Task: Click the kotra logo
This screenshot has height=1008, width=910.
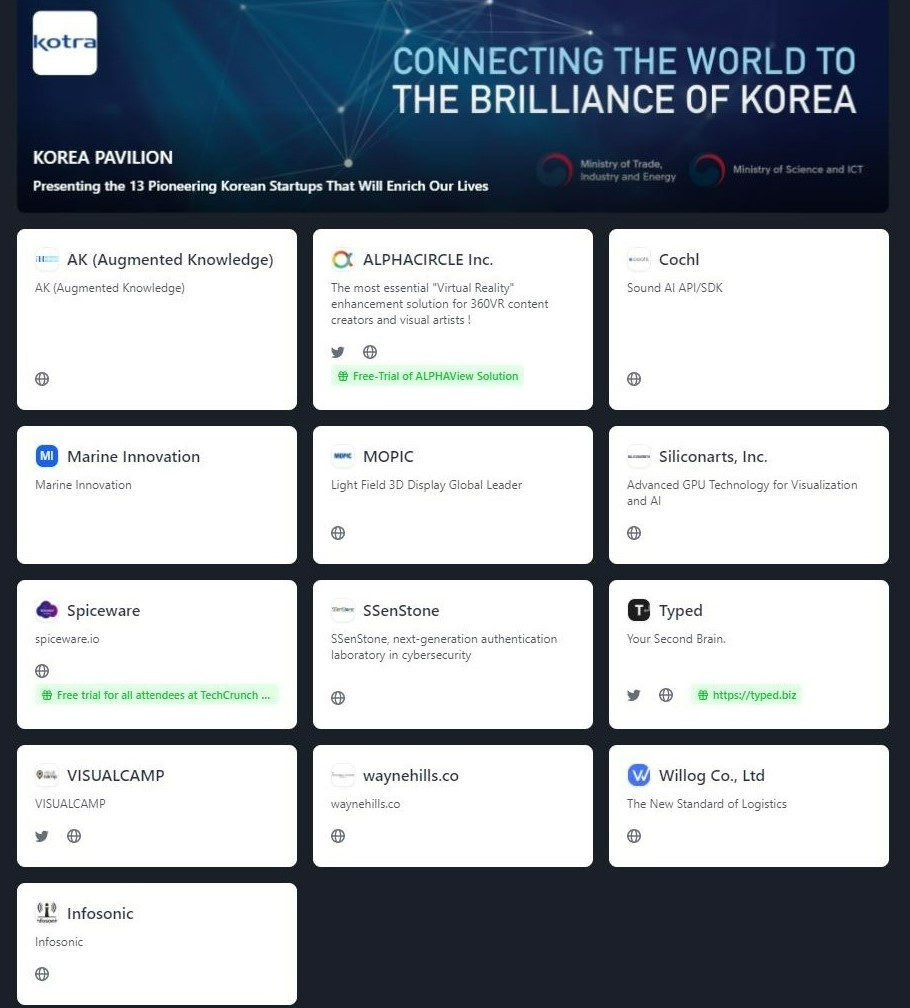Action: (65, 43)
